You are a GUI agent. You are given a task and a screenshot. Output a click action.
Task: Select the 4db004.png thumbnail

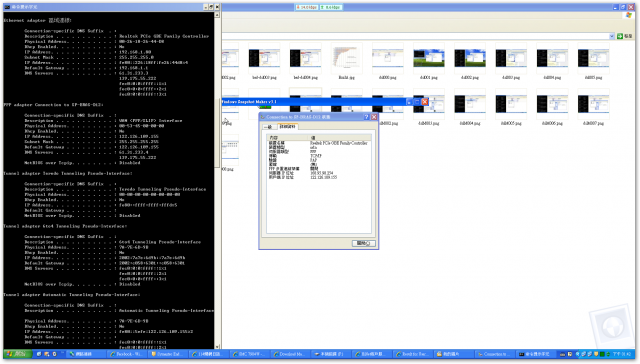pyautogui.click(x=470, y=105)
